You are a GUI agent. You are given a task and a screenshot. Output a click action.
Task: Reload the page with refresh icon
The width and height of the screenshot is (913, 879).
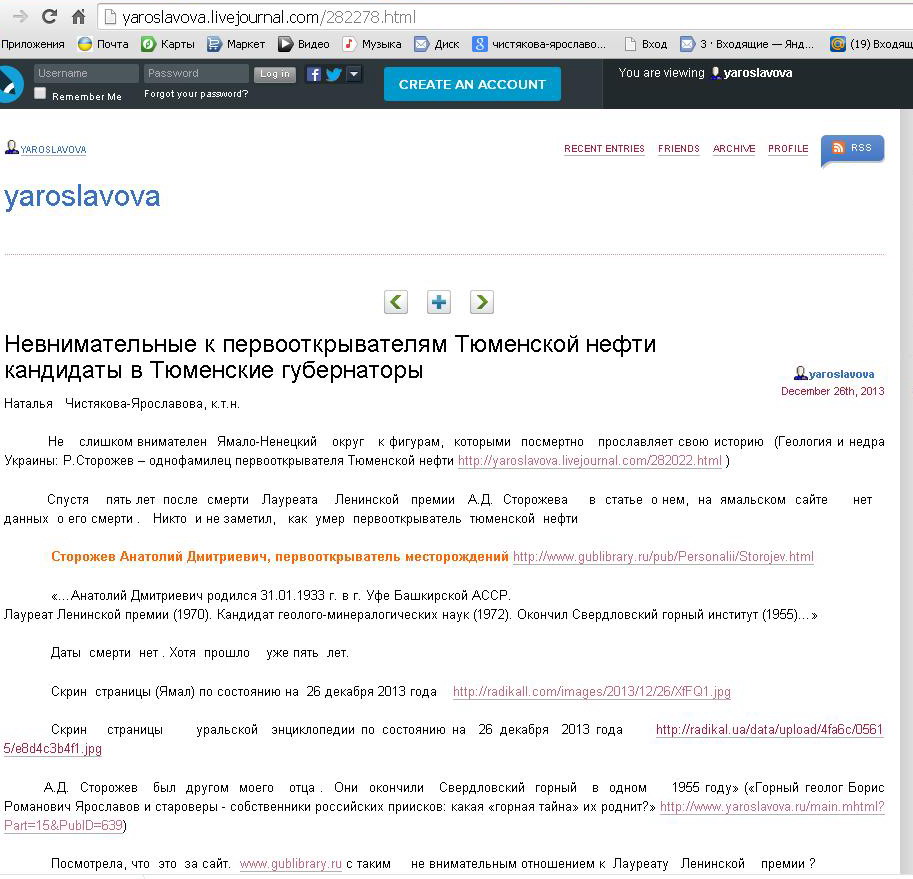click(x=49, y=16)
